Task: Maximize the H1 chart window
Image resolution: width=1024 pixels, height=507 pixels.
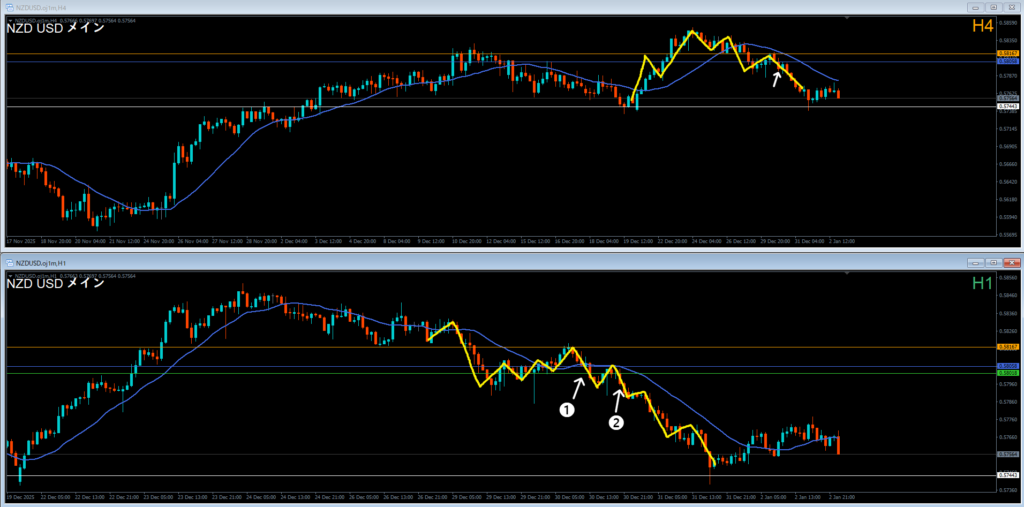Action: pyautogui.click(x=993, y=261)
